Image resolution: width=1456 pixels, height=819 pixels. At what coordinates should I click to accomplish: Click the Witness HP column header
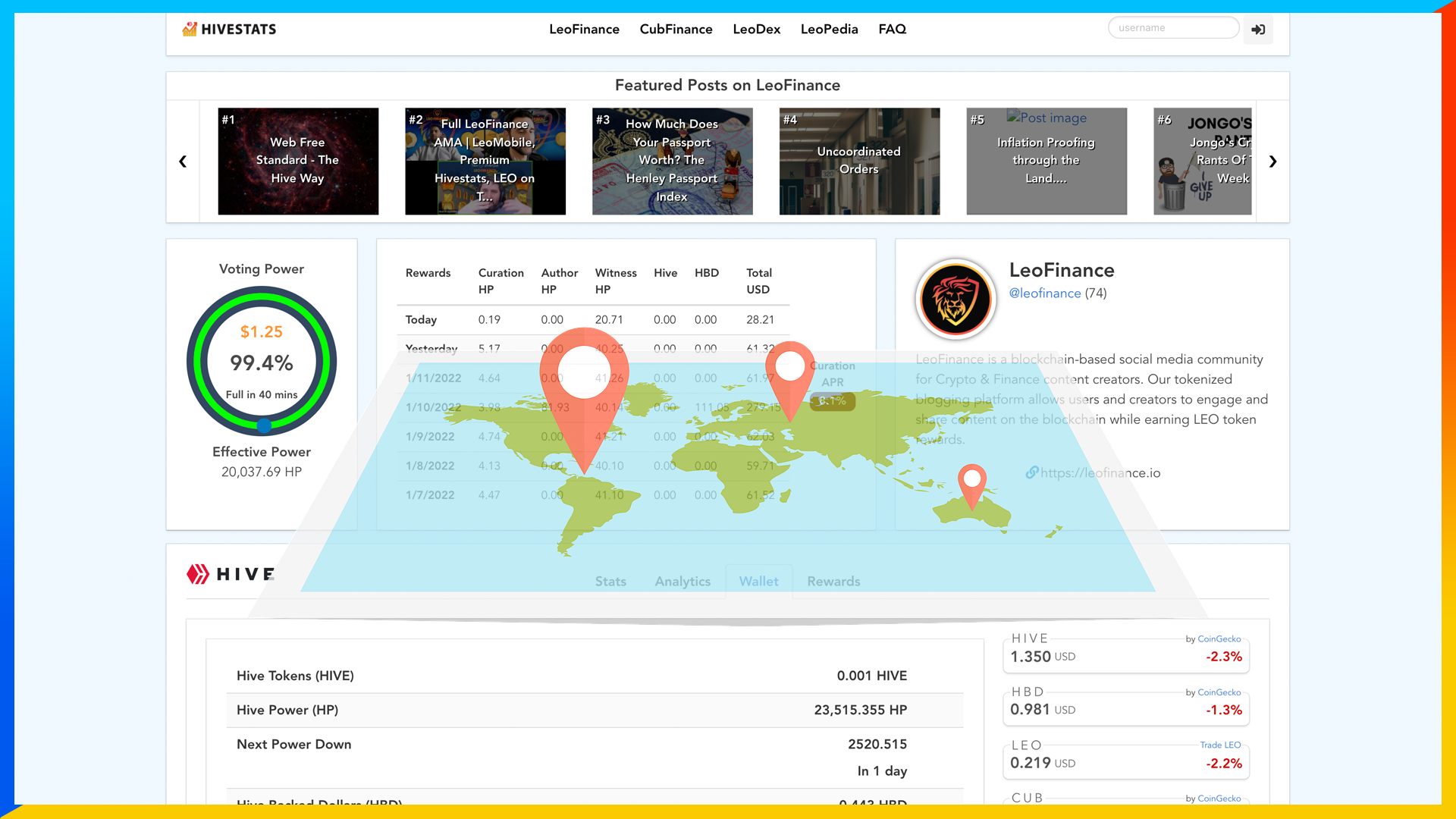click(616, 281)
